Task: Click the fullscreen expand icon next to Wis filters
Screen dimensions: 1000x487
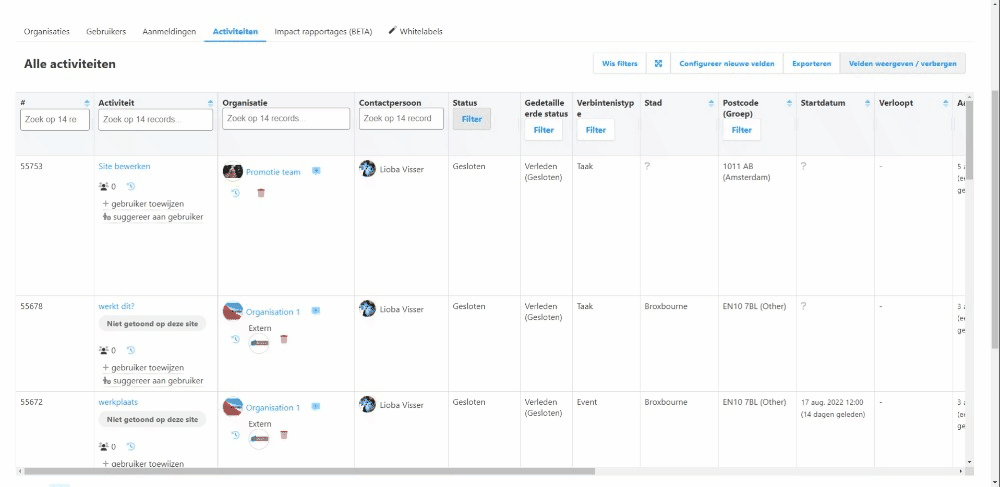Action: (658, 64)
